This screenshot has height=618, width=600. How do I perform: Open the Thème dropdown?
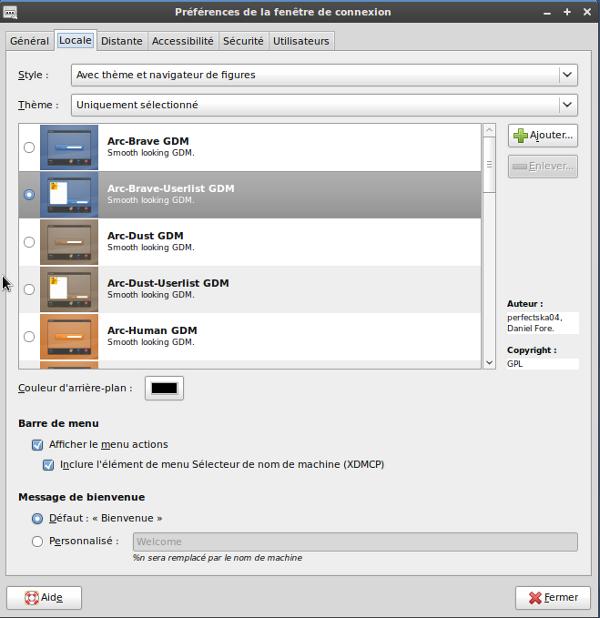click(x=324, y=105)
